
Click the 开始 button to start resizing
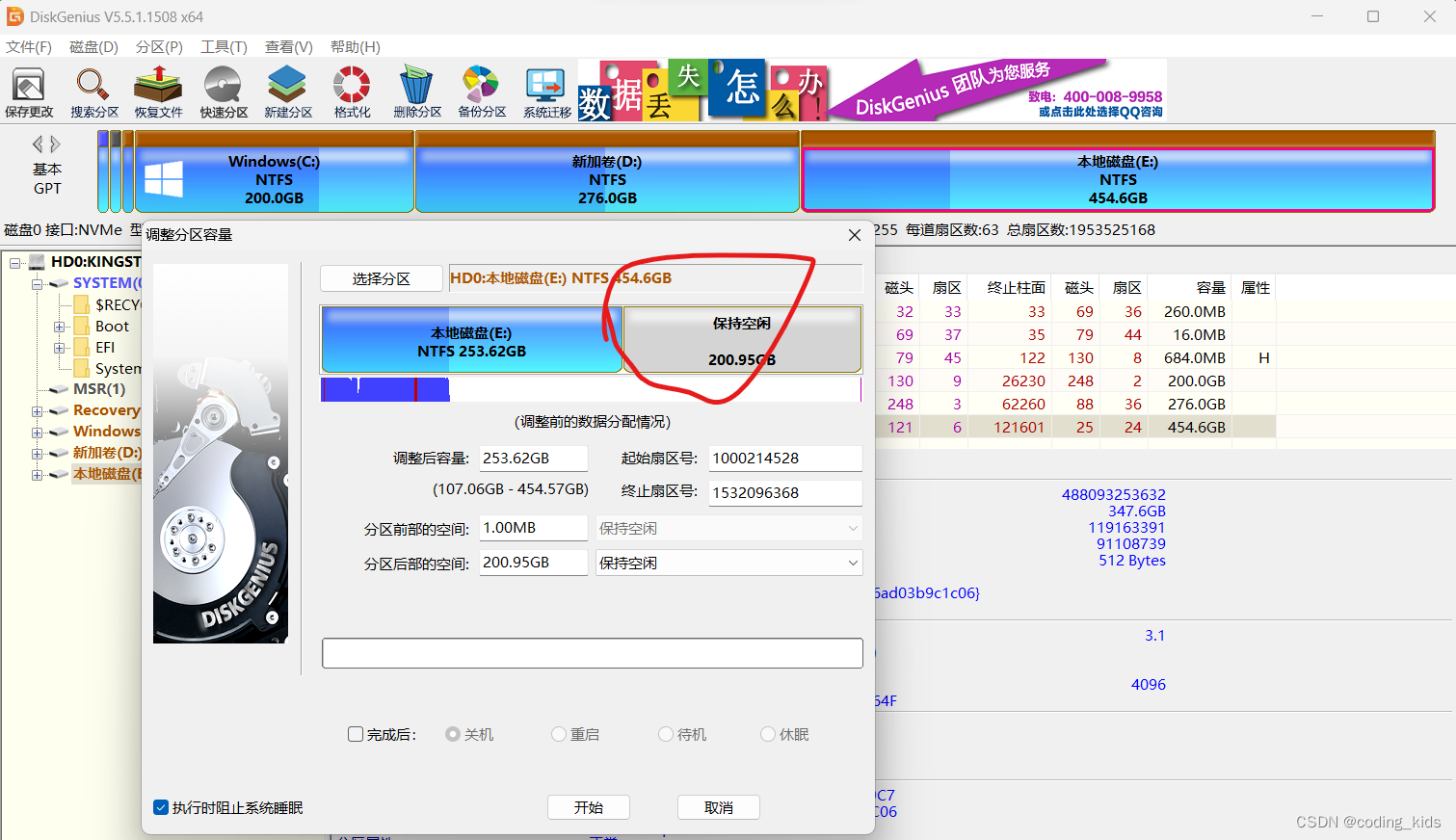(589, 807)
